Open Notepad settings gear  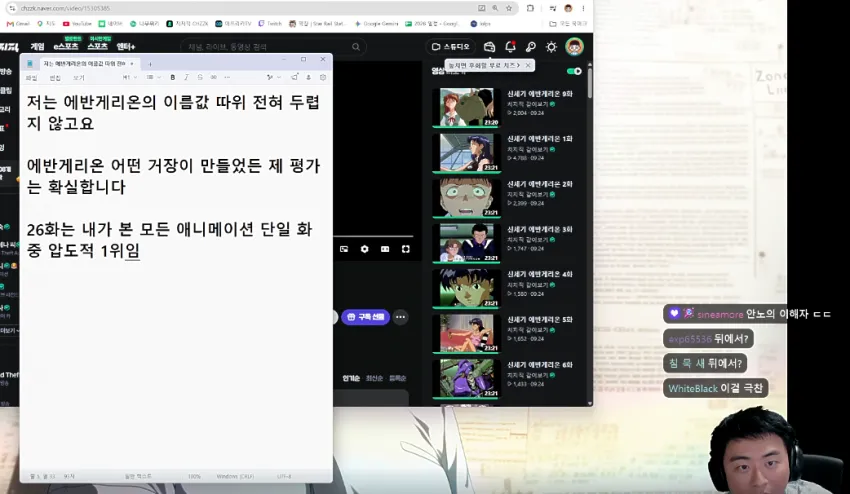click(323, 78)
